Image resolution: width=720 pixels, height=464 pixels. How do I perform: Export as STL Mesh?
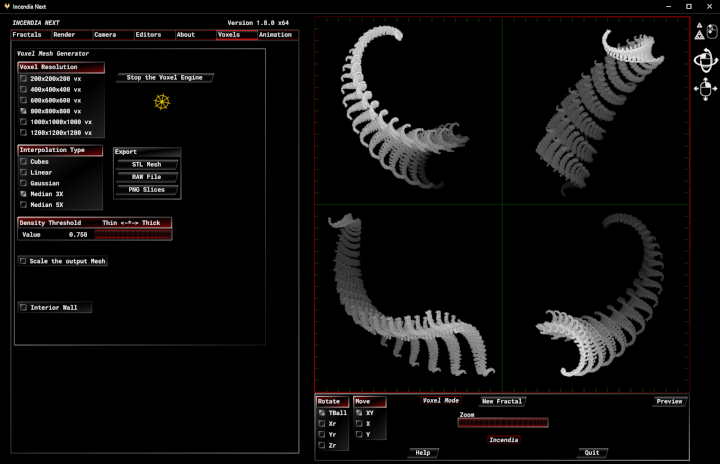click(x=146, y=164)
